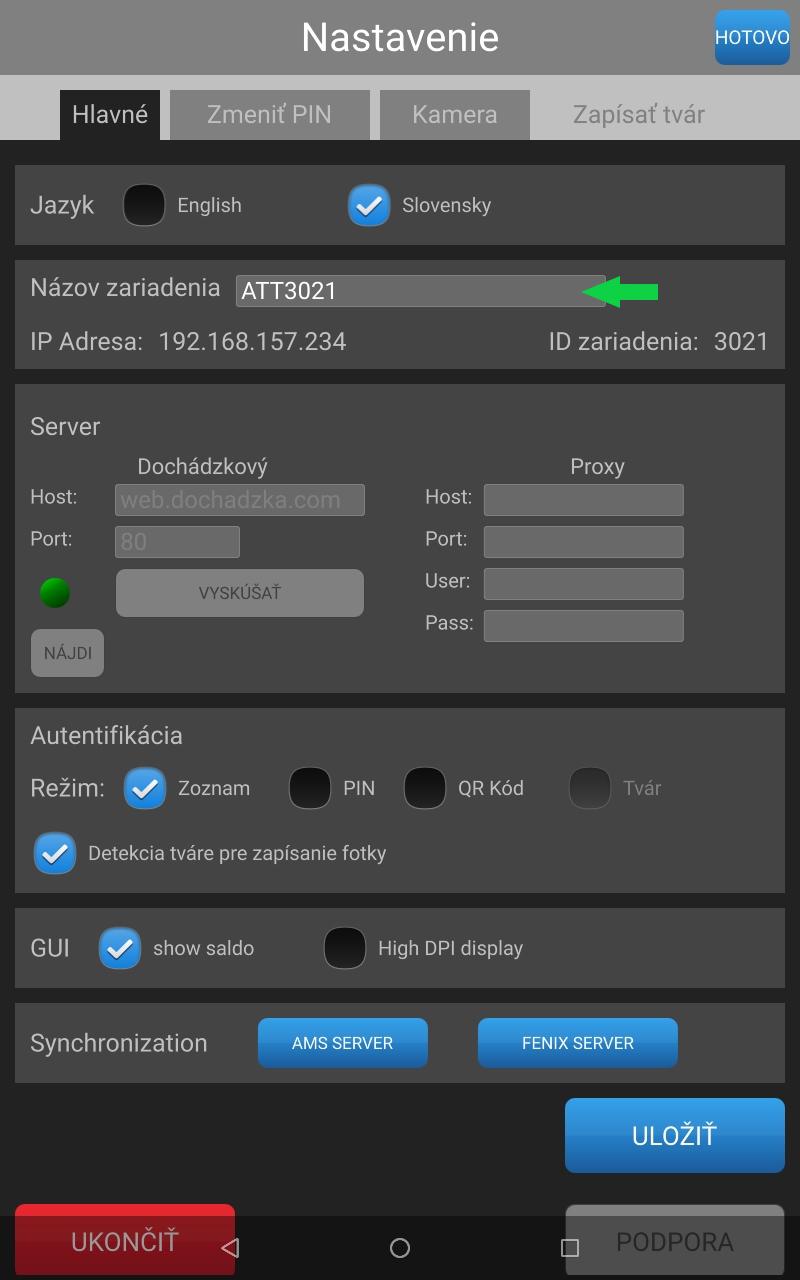Click the FENIX SERVER sync button
This screenshot has width=800, height=1280.
point(577,1043)
